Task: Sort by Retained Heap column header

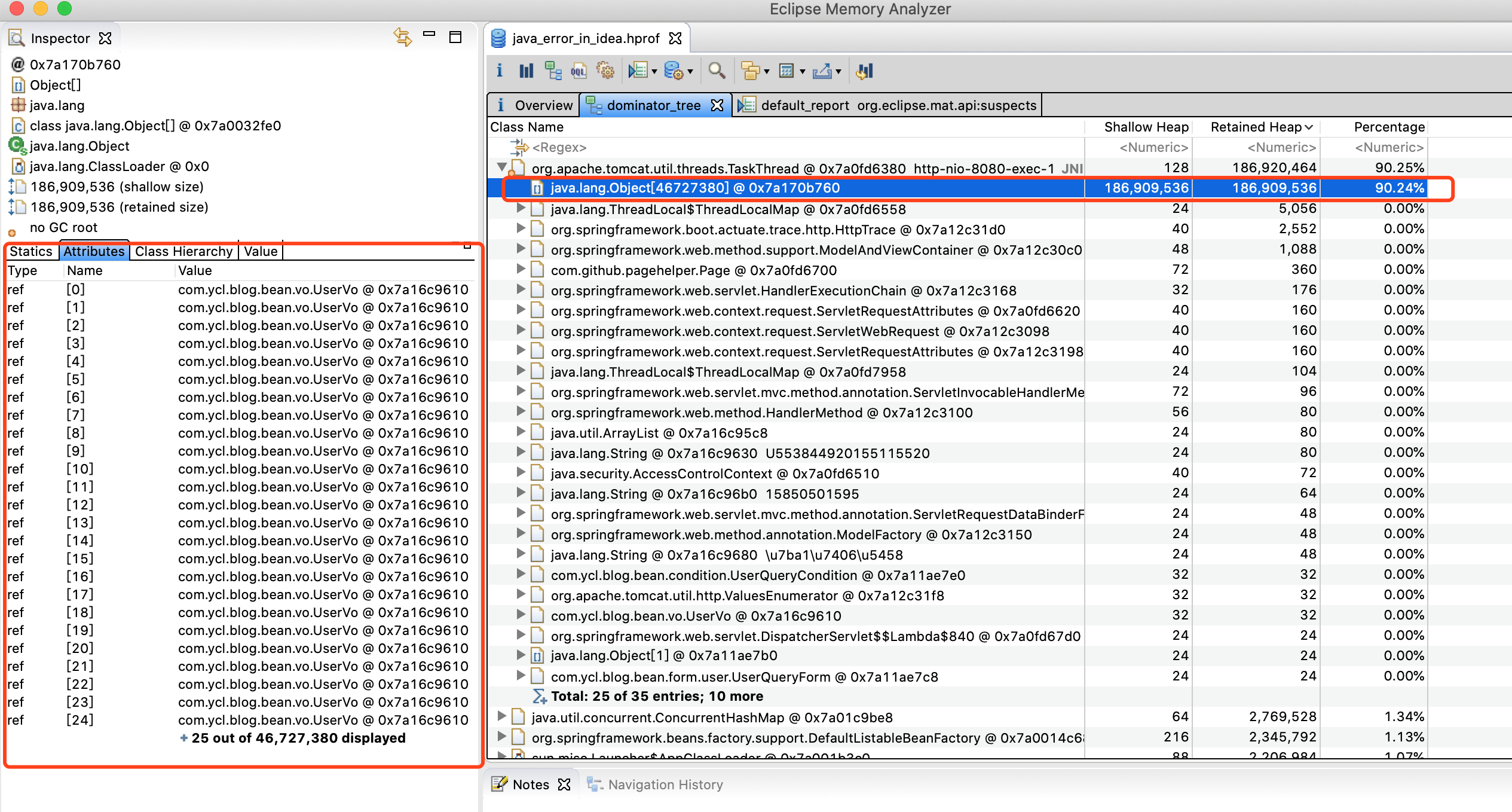Action: click(1256, 127)
